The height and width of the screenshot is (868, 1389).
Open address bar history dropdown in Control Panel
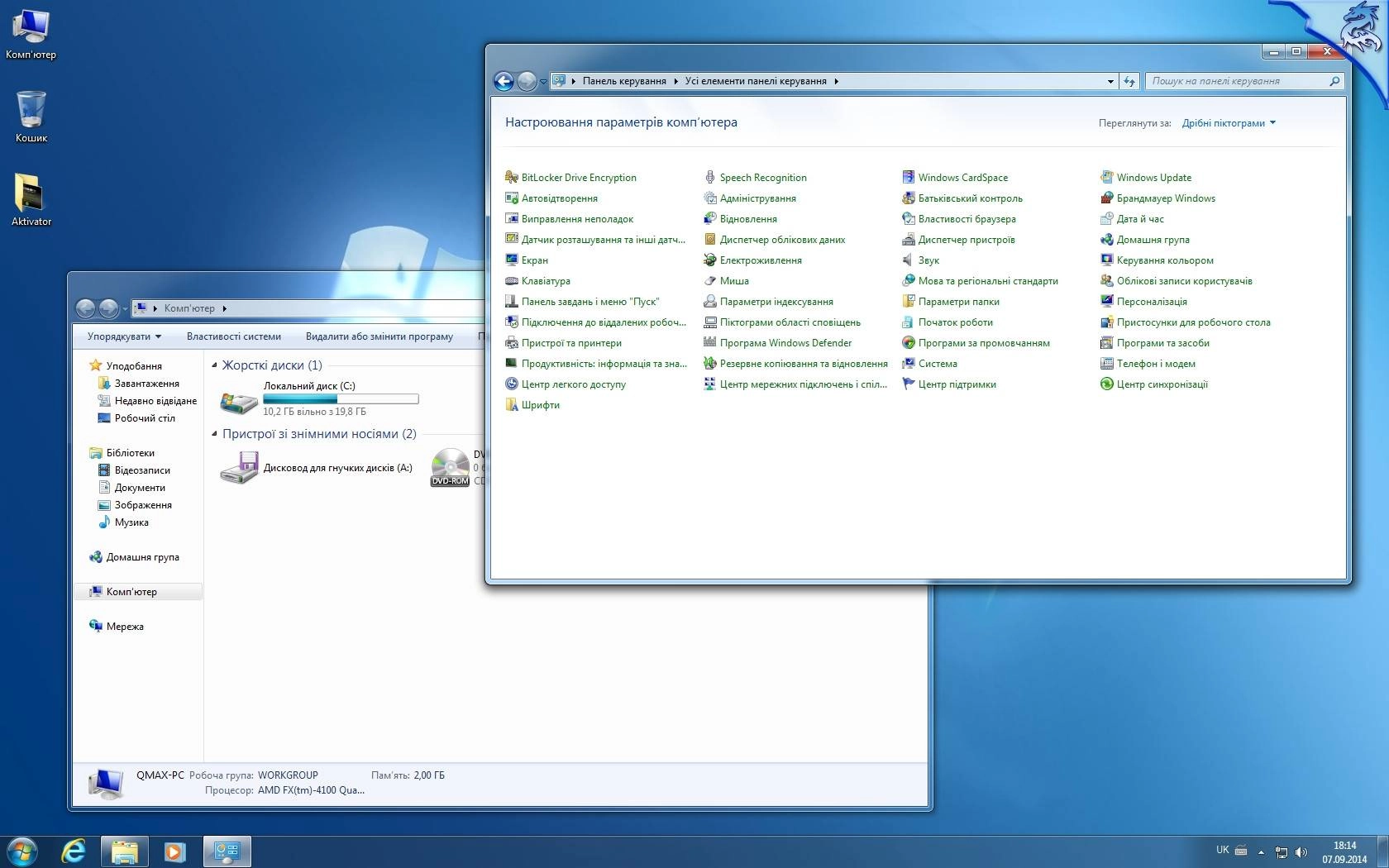[1110, 81]
